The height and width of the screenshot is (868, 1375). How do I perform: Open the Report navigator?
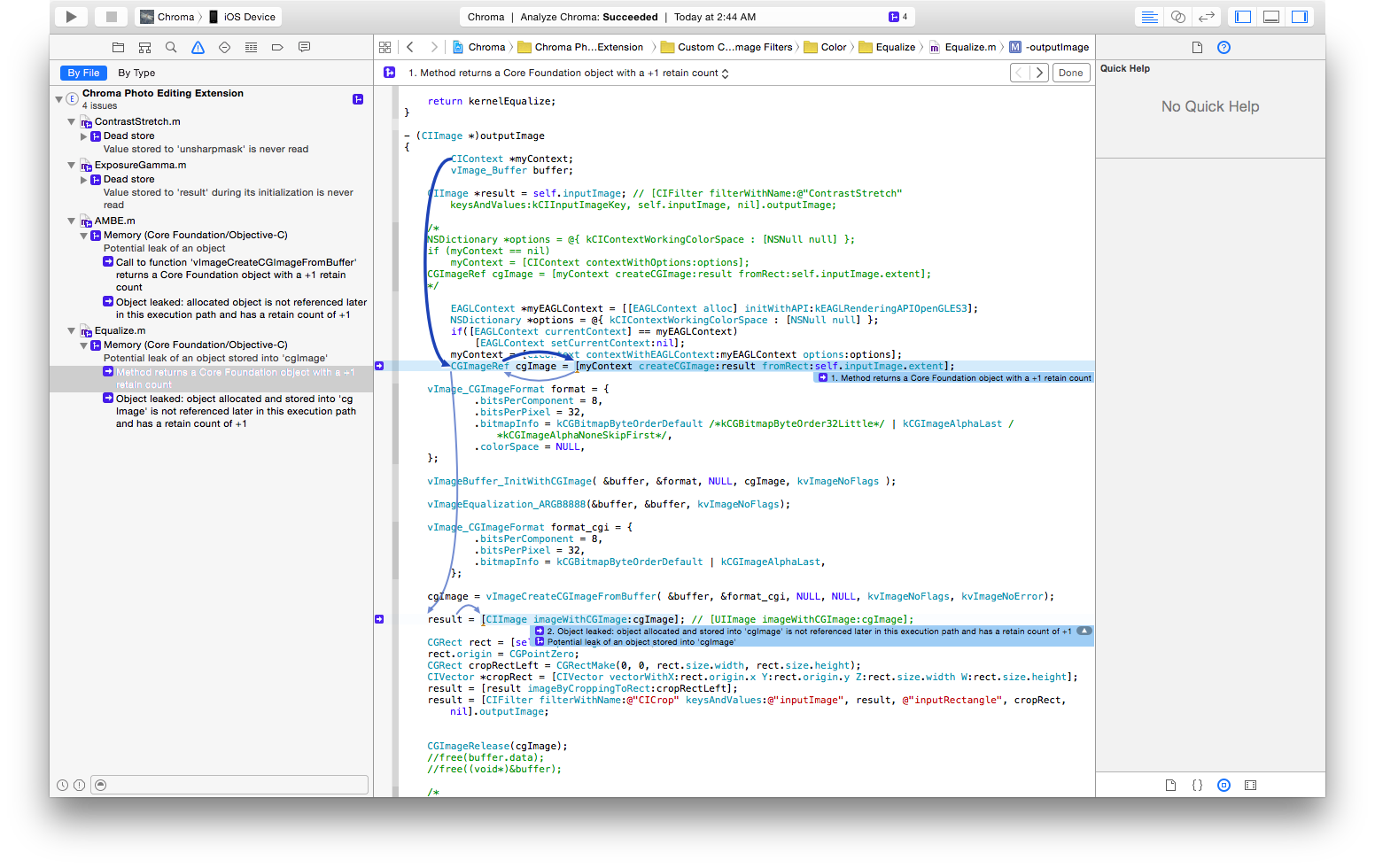304,47
